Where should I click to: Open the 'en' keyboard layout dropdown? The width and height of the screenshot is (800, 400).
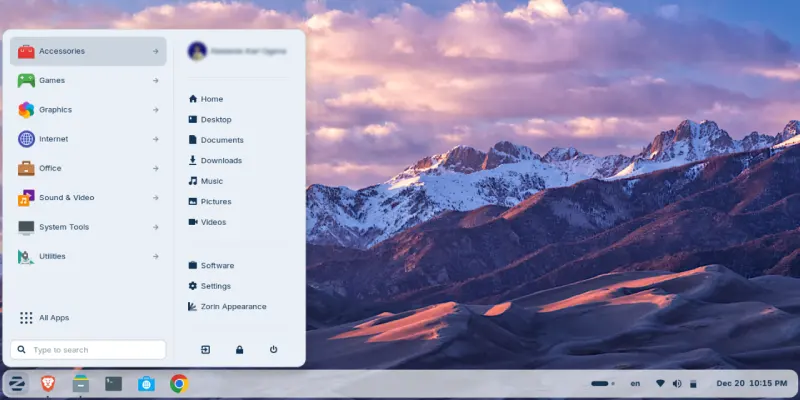[635, 383]
